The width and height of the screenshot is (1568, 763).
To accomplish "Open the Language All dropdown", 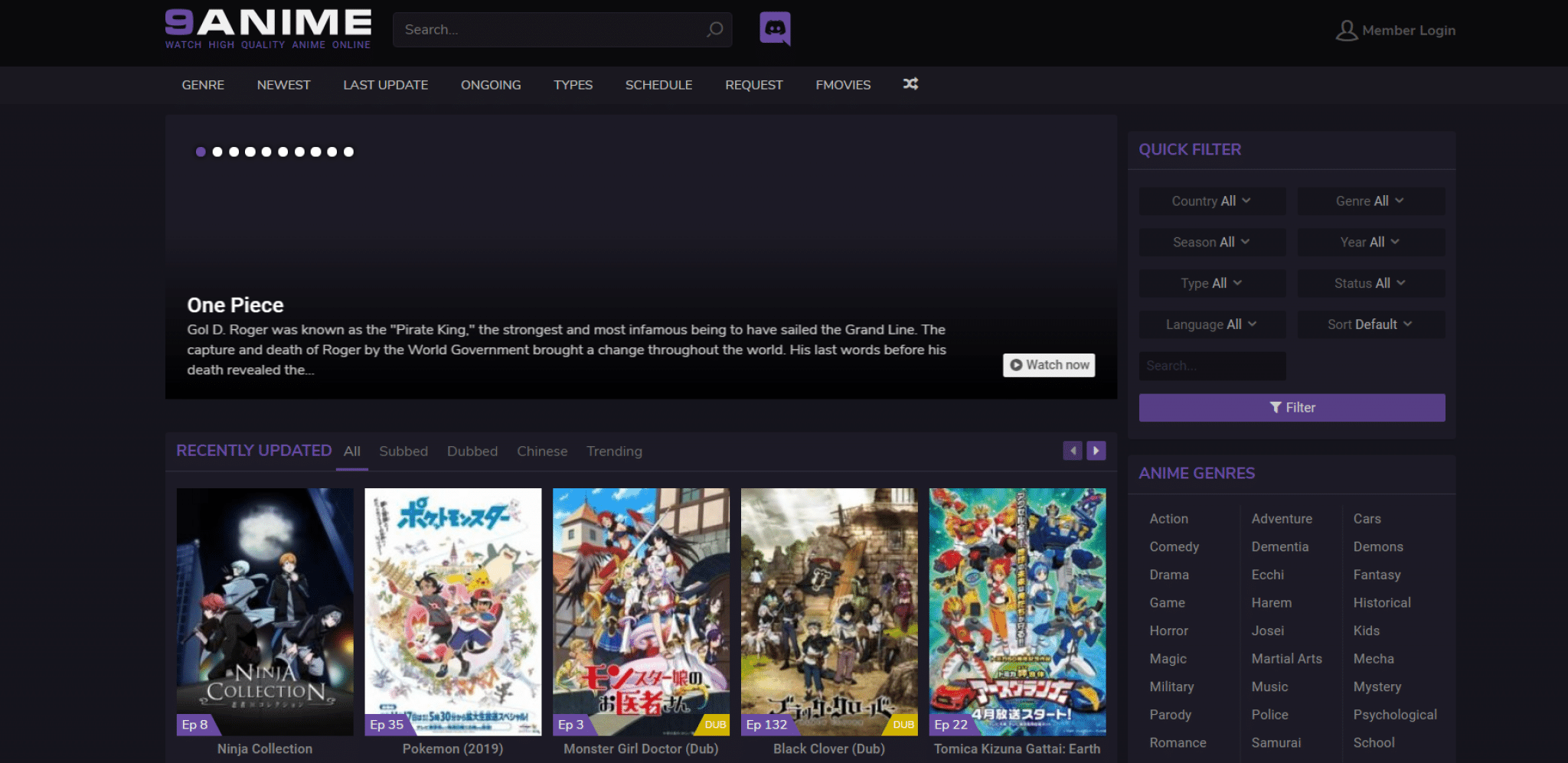I will coord(1212,324).
